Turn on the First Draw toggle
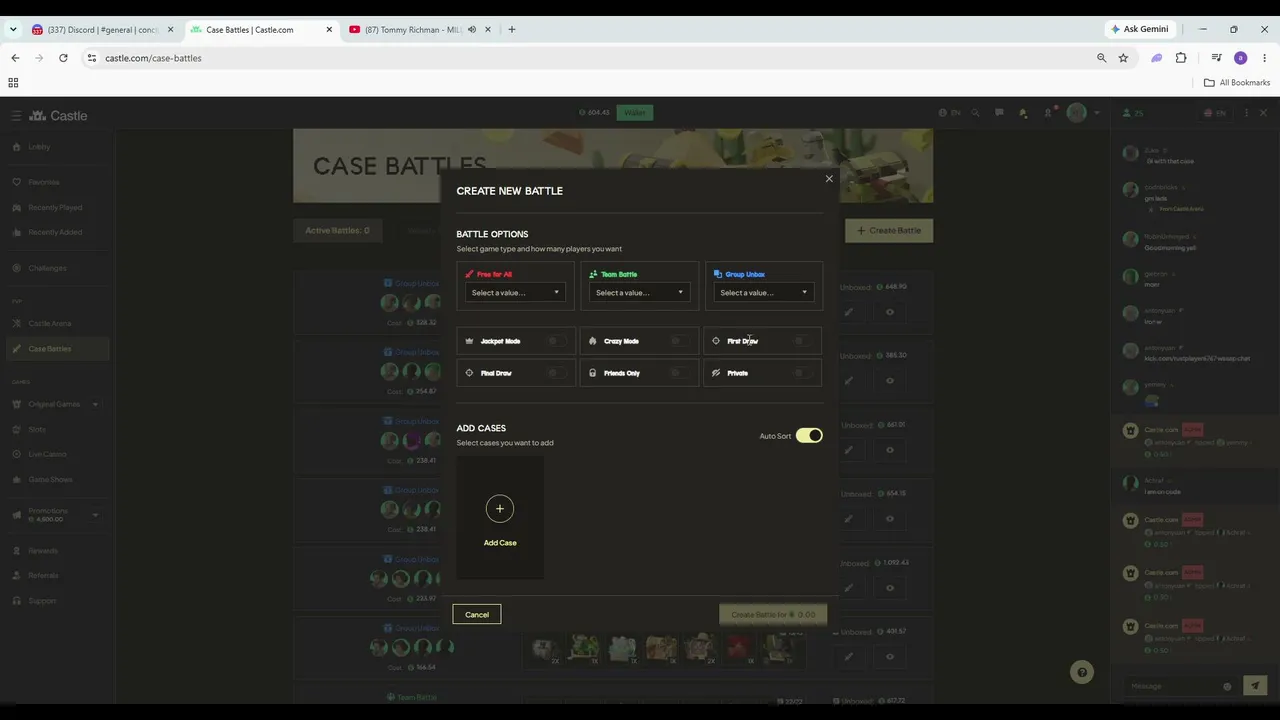Screen dimensions: 1280x720 (802, 341)
